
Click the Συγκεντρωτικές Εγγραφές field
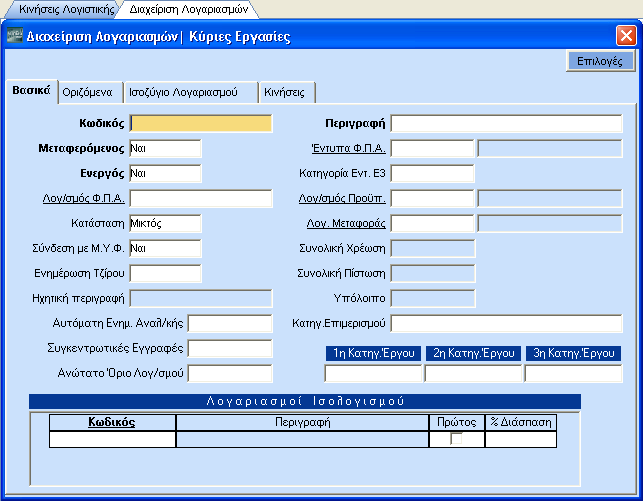click(230, 348)
